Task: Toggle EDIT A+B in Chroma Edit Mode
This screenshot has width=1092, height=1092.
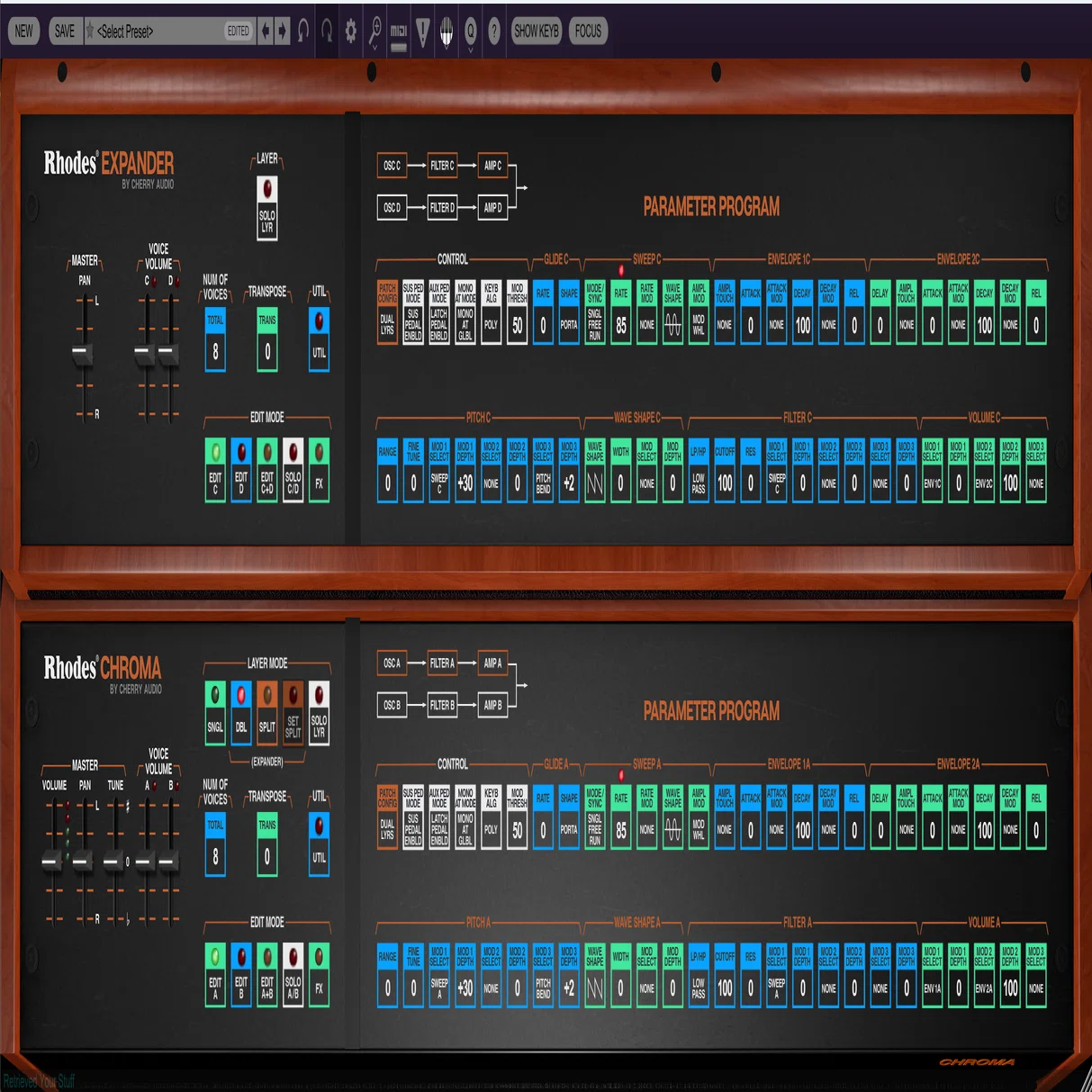Action: [x=267, y=974]
